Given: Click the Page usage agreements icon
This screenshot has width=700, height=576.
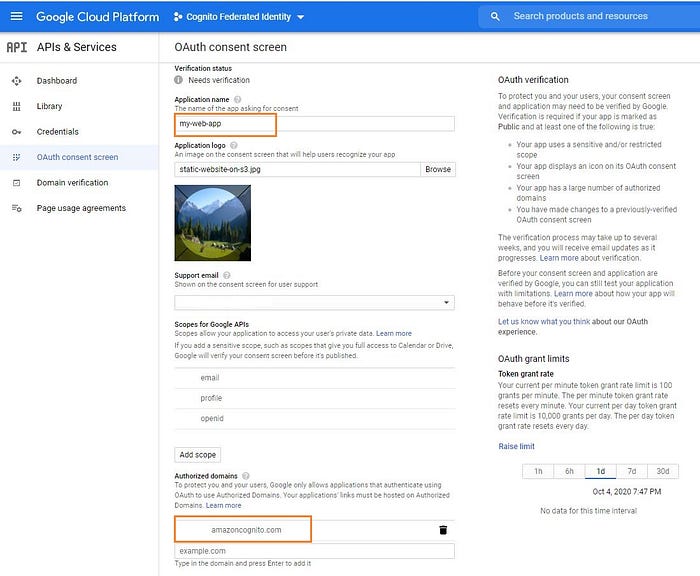Looking at the screenshot, I should point(17,208).
